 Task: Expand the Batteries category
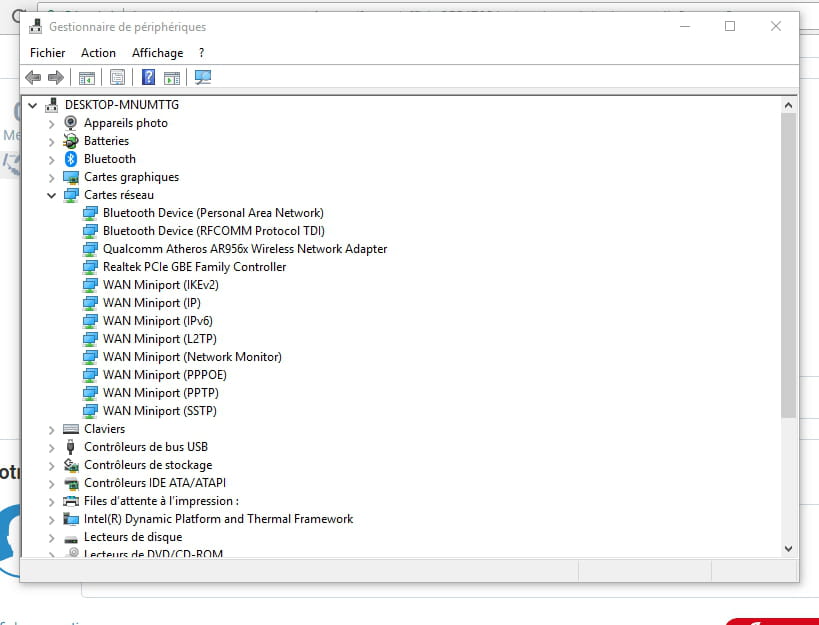(51, 141)
